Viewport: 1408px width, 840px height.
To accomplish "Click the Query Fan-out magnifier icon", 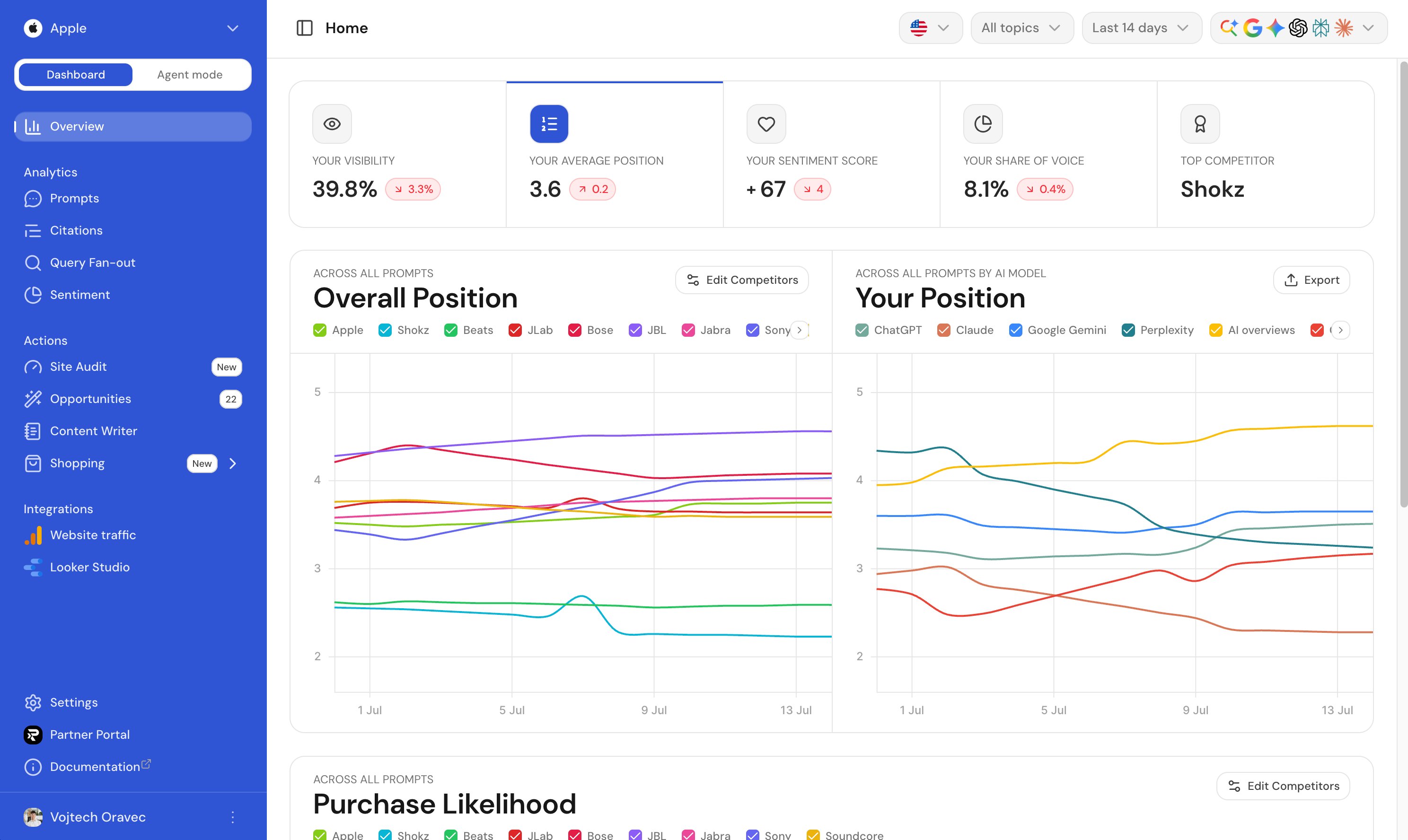I will click(x=33, y=262).
